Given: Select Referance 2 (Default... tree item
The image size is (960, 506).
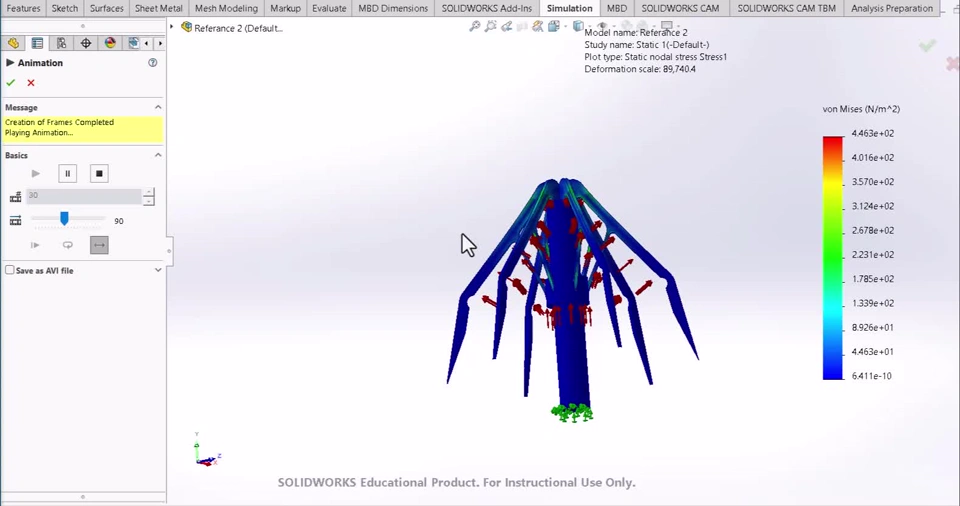Looking at the screenshot, I should [232, 28].
